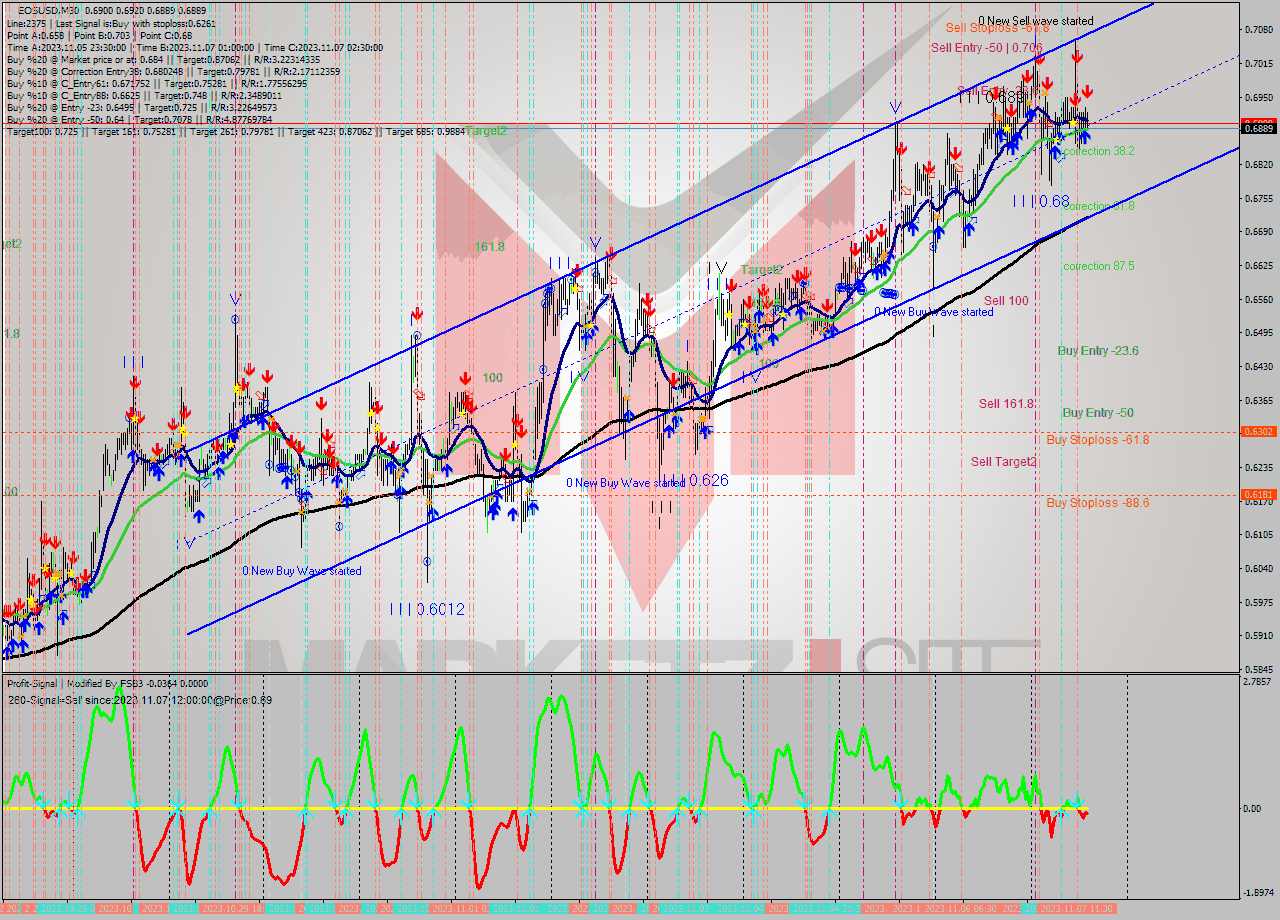
Task: Click the 'Sell Target2' label
Action: click(x=1003, y=462)
